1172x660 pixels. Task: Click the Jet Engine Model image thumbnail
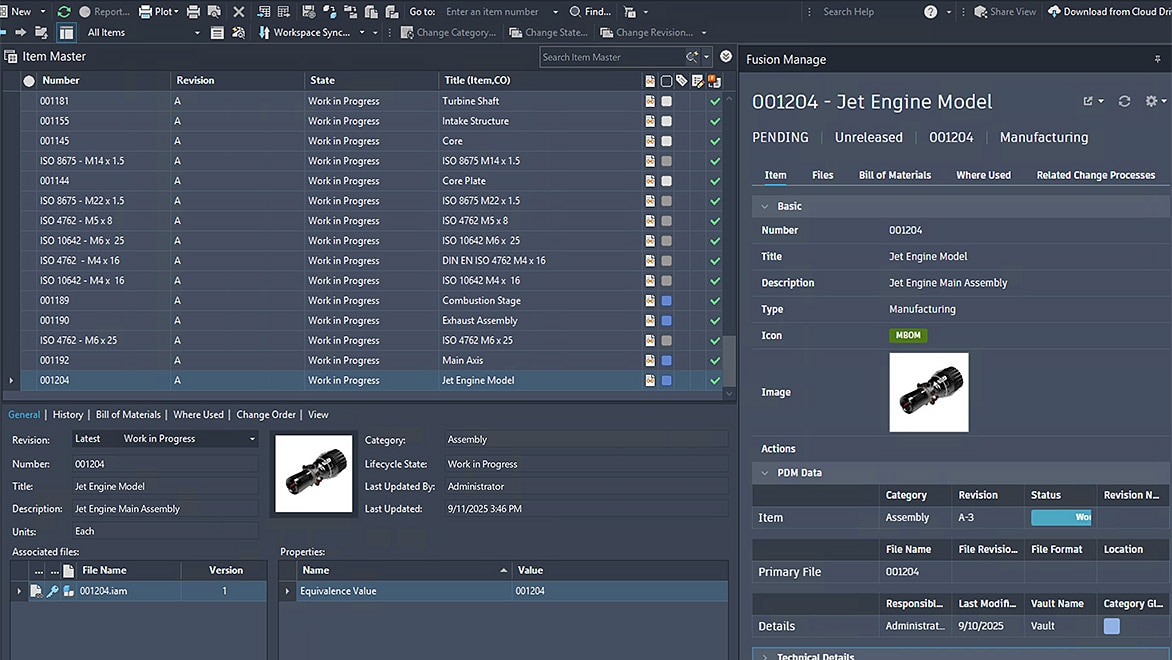tap(928, 392)
